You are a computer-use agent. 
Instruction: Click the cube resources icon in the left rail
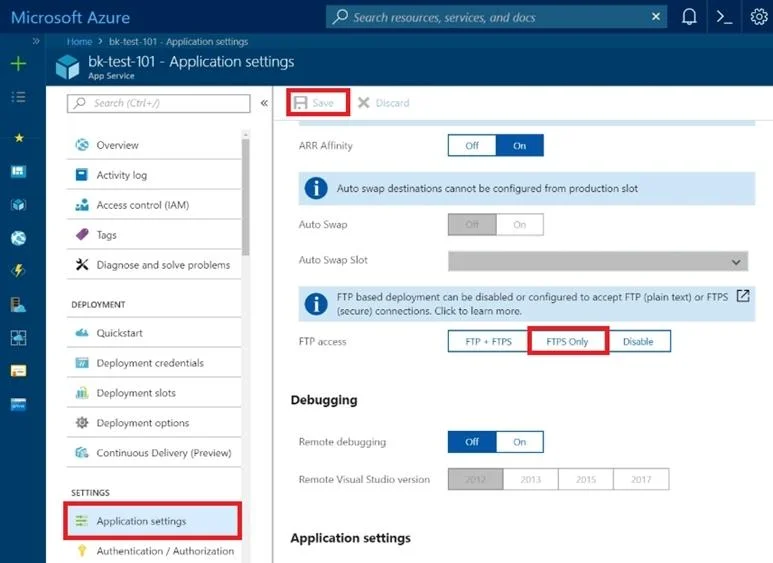(x=18, y=205)
